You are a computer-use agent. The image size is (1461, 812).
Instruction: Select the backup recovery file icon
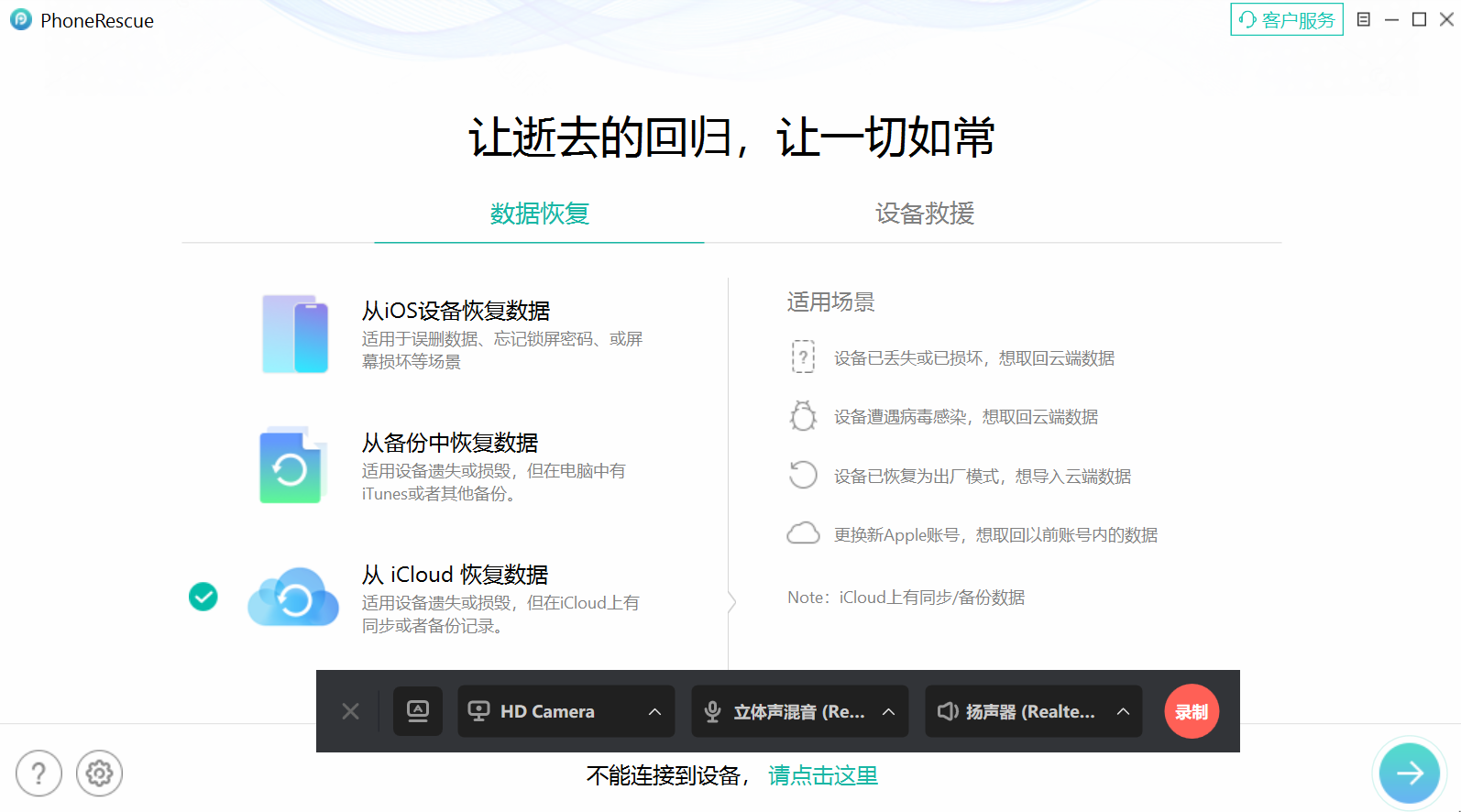pyautogui.click(x=293, y=465)
